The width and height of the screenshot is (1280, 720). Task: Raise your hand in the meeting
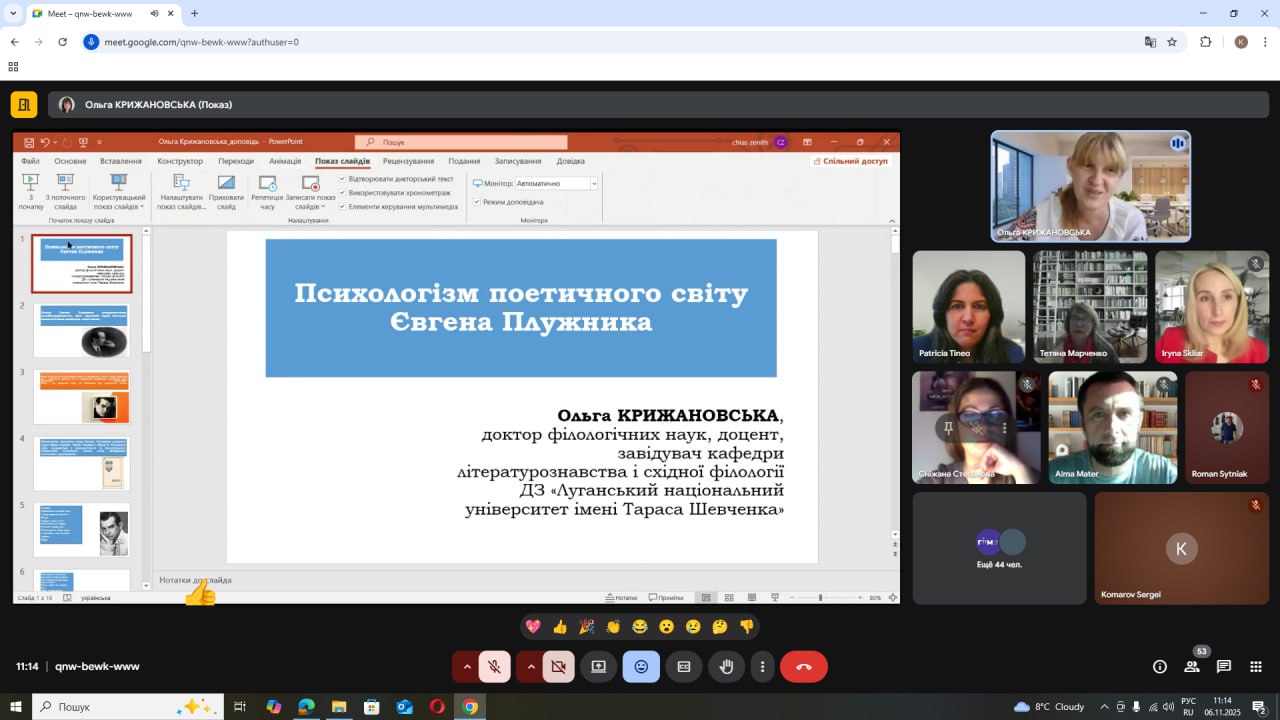click(727, 667)
